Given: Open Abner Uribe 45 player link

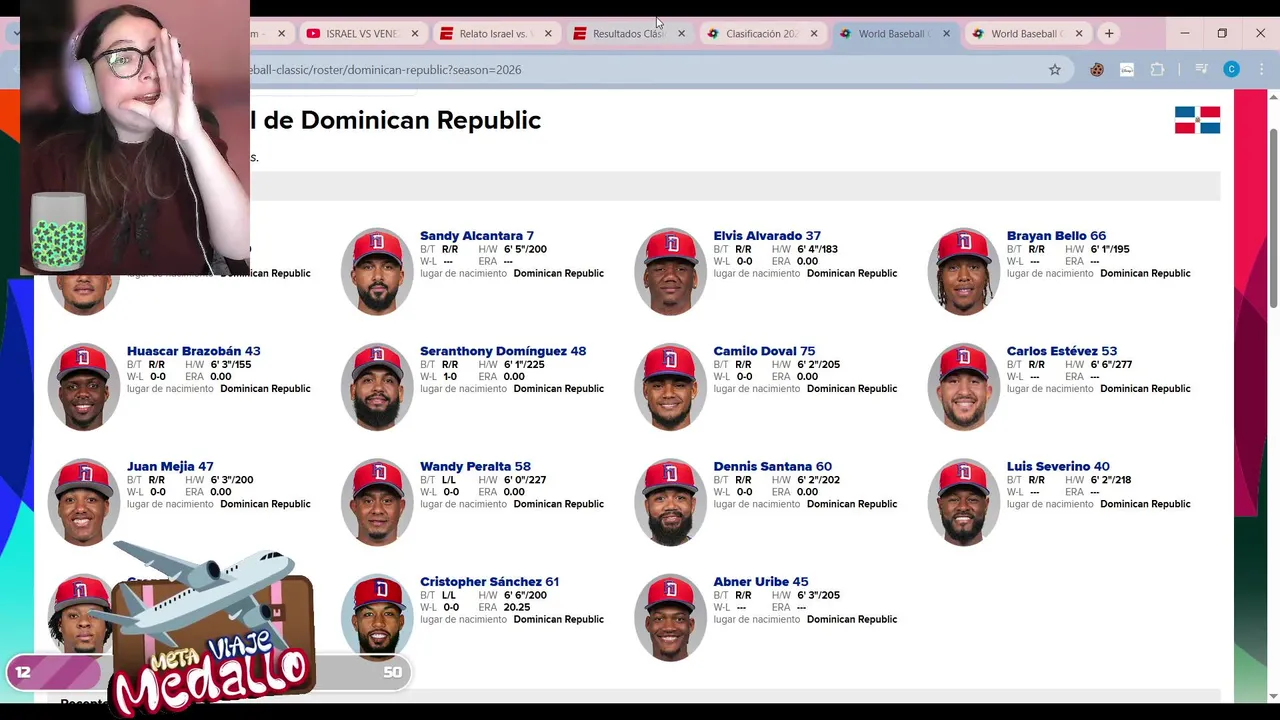Looking at the screenshot, I should pos(761,581).
